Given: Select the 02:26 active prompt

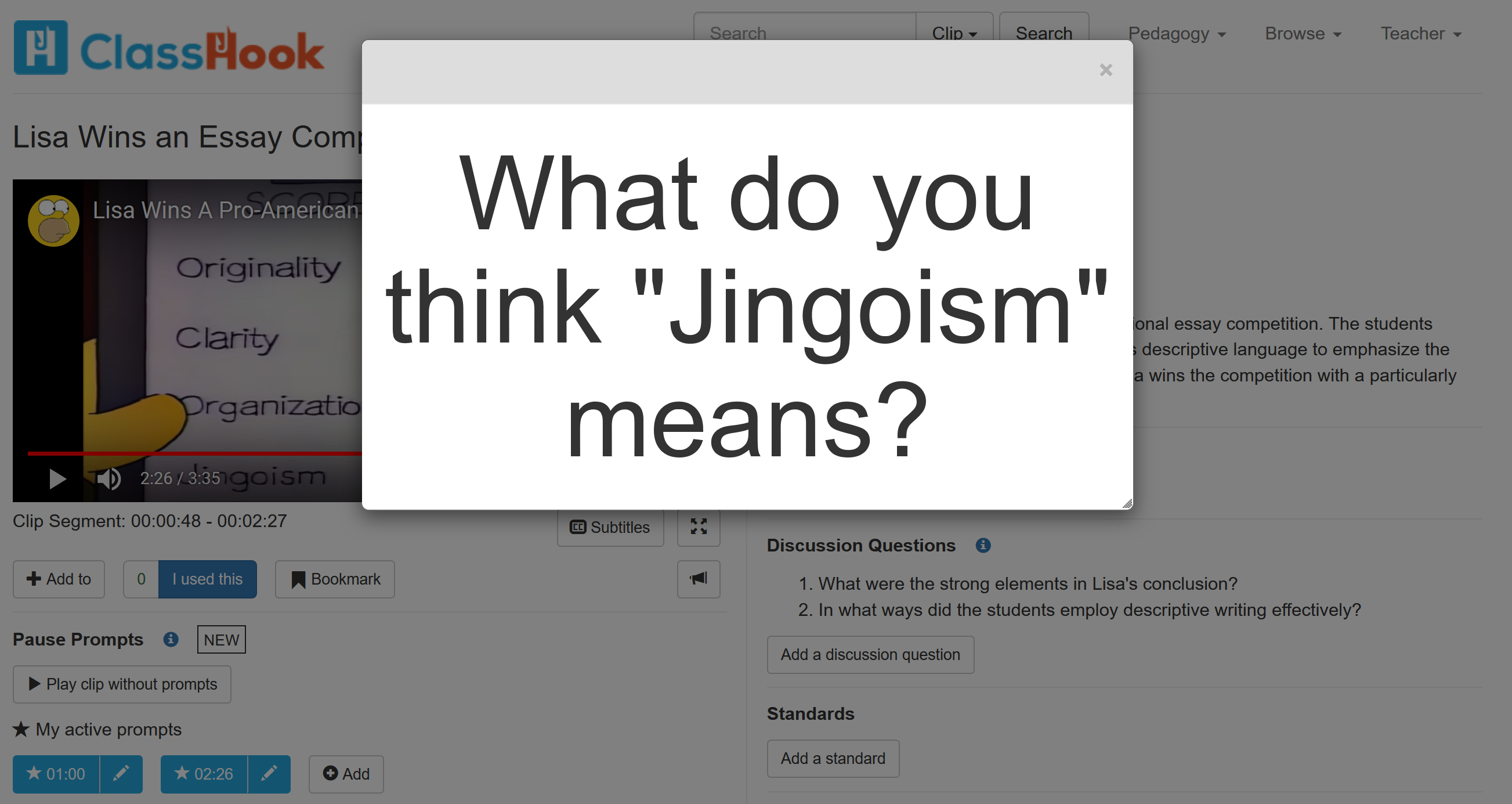Looking at the screenshot, I should click(x=204, y=773).
